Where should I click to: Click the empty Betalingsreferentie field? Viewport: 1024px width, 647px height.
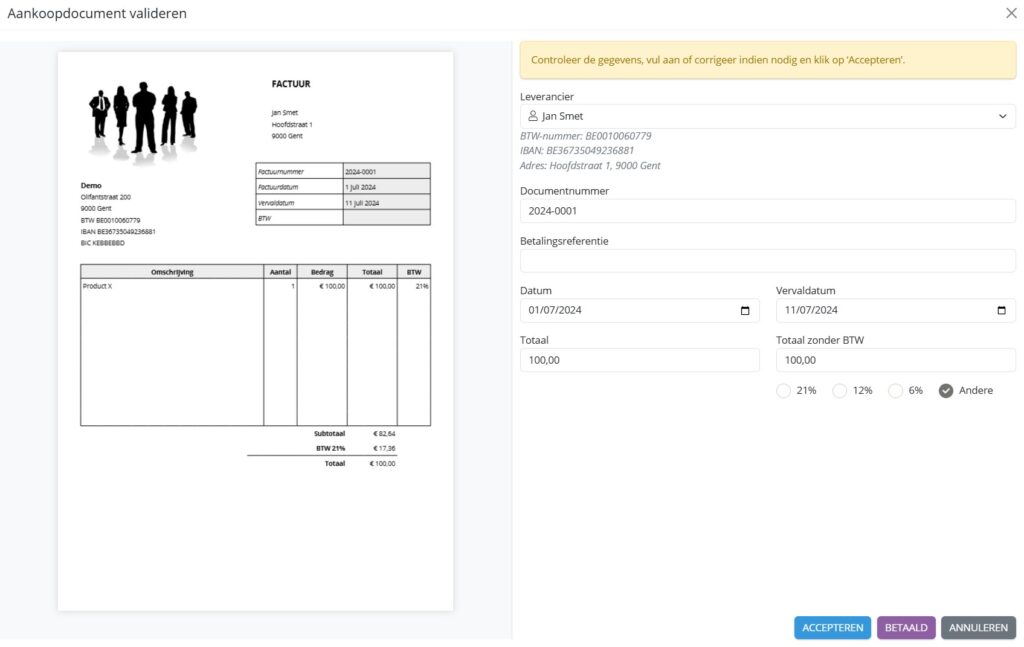(767, 261)
